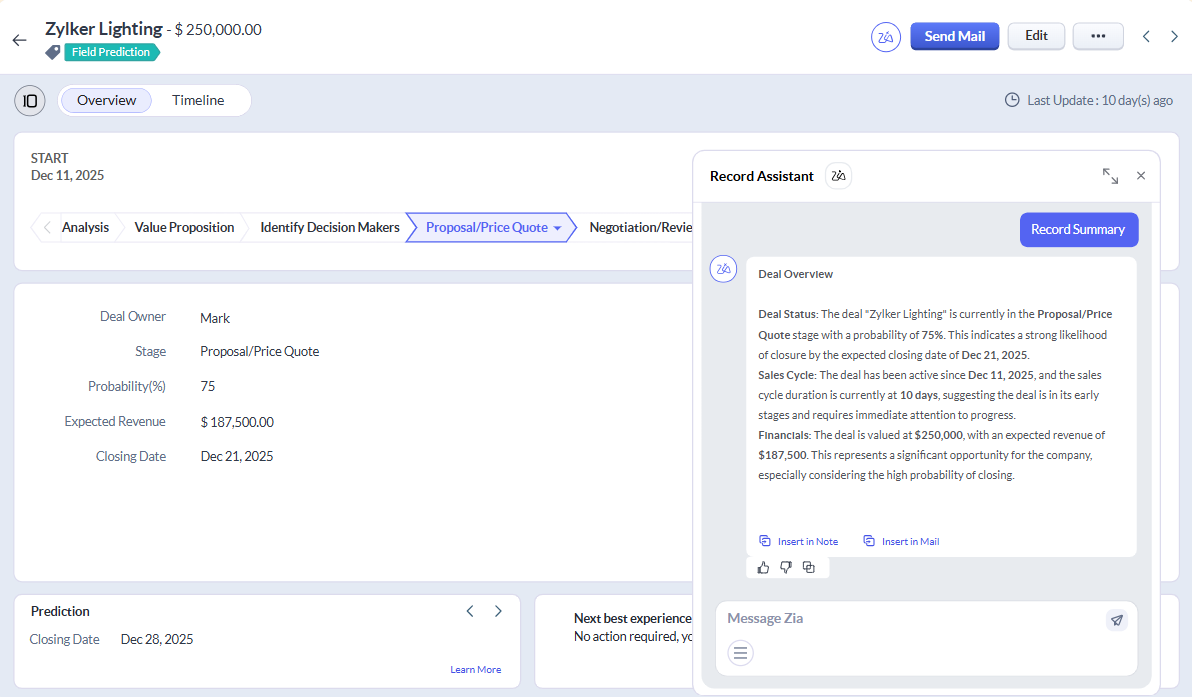1192x697 pixels.
Task: Click the Insert in Note link
Action: (808, 541)
